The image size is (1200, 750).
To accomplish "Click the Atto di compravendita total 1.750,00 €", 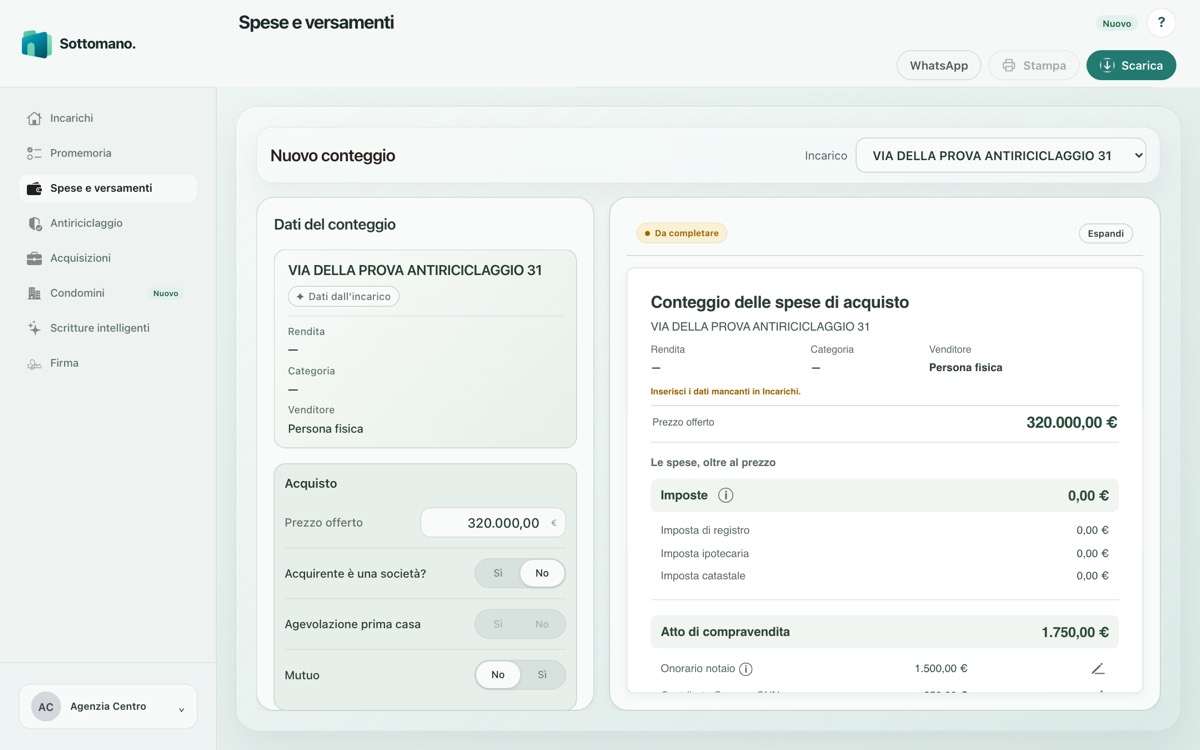I will pyautogui.click(x=1075, y=632).
